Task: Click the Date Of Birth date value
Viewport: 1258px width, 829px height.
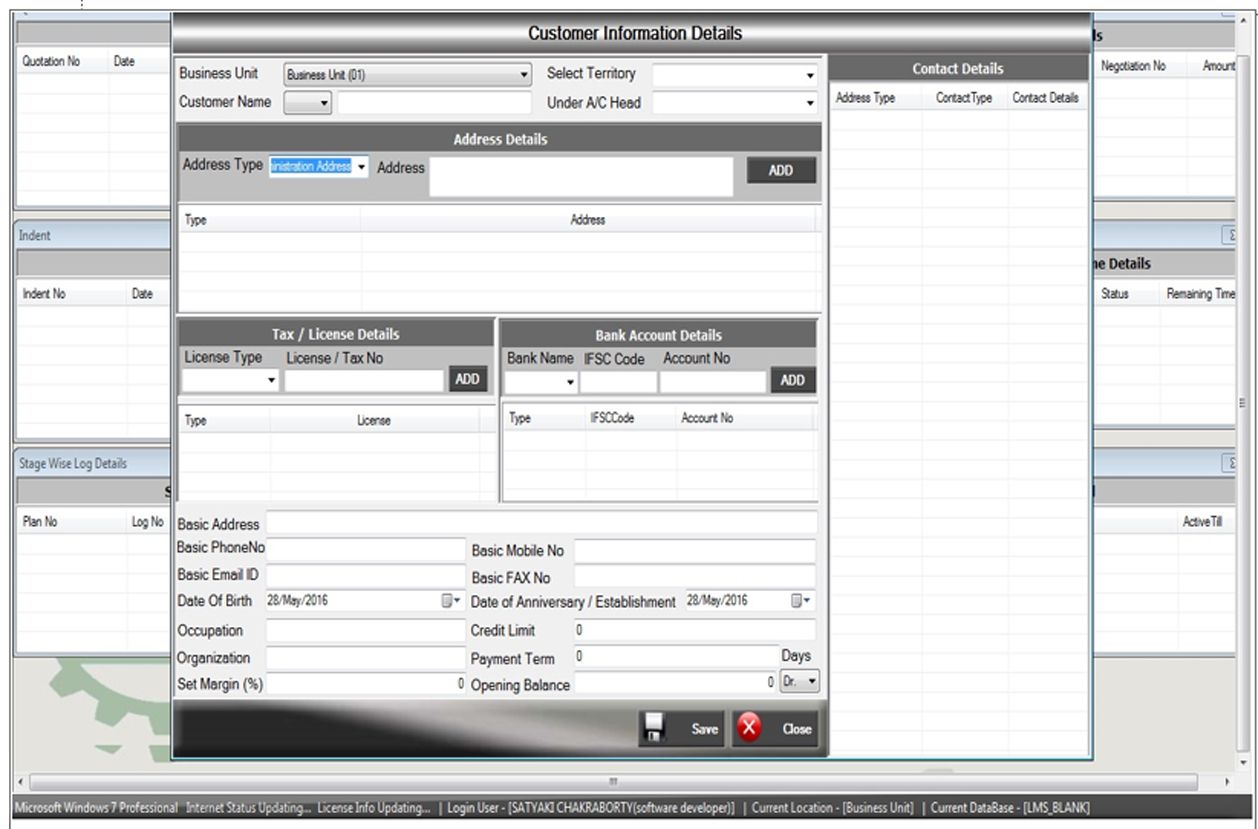Action: 298,601
